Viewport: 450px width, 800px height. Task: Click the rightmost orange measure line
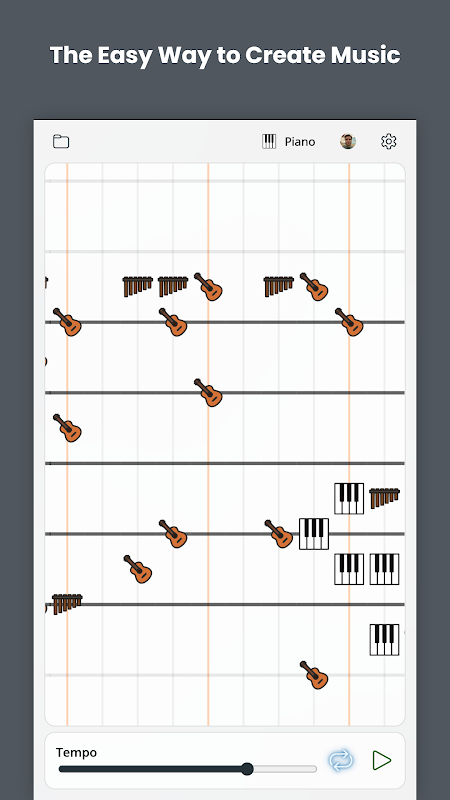tap(349, 444)
